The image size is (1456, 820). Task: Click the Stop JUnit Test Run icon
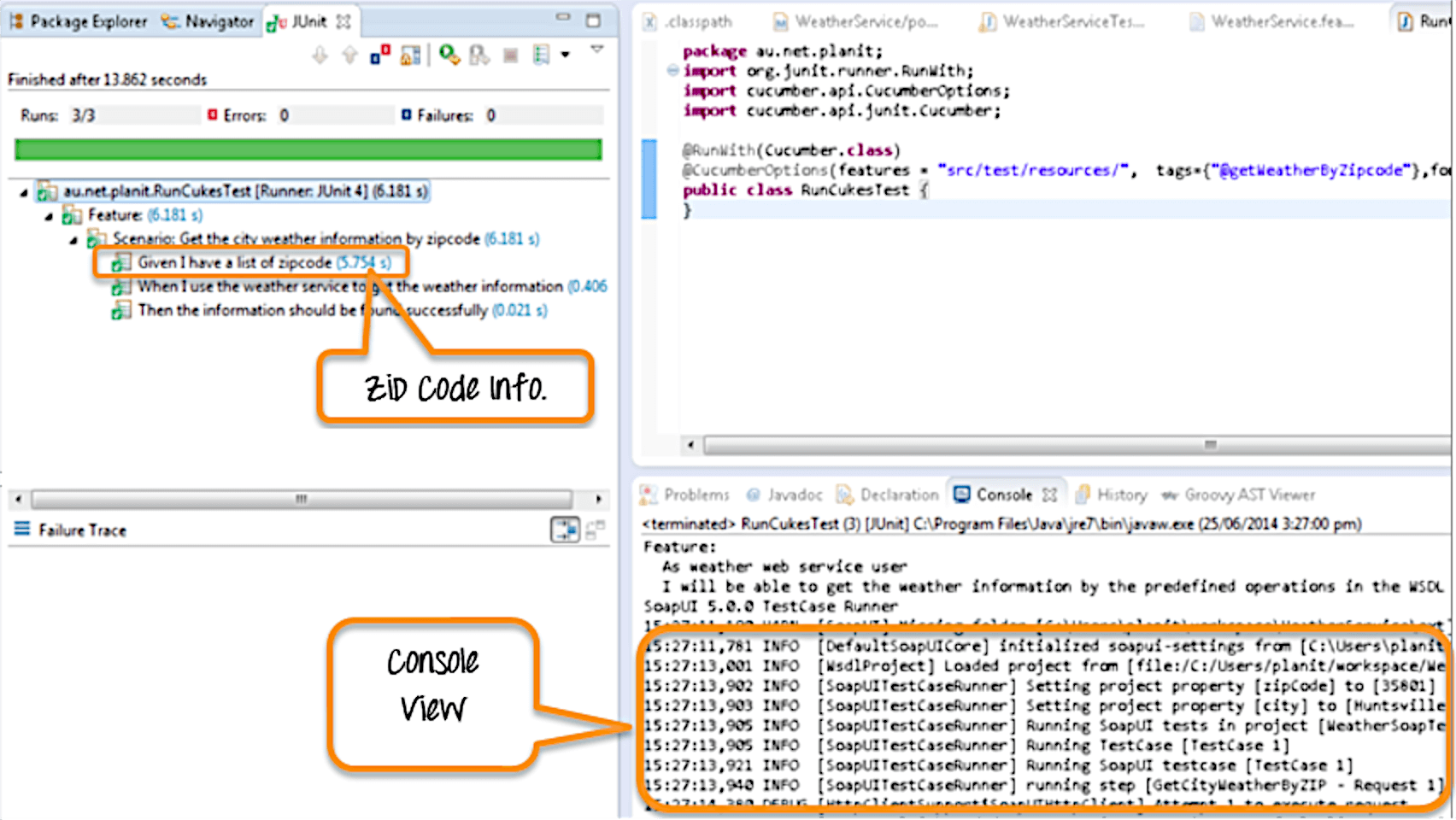point(510,56)
